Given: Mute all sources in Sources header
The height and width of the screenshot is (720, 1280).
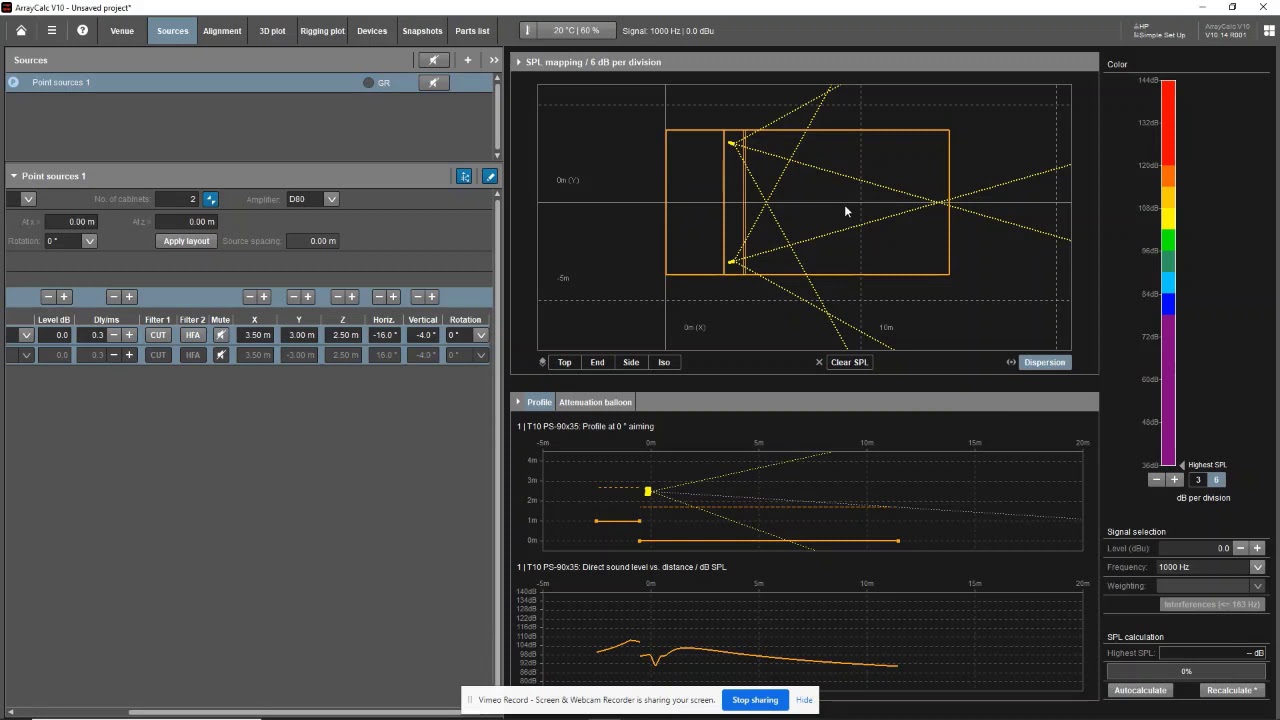Looking at the screenshot, I should (433, 60).
